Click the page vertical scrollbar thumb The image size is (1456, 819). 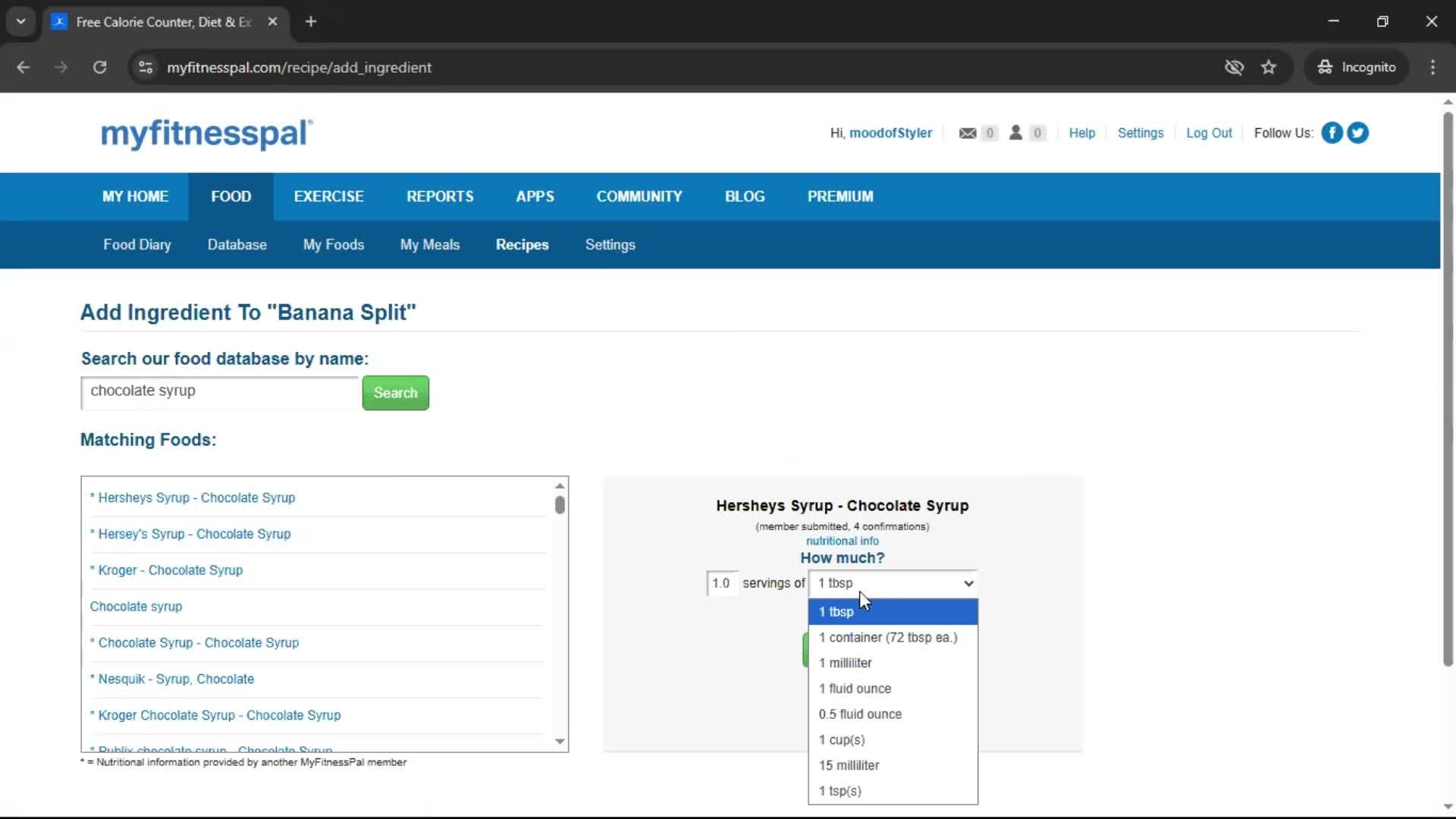[x=1448, y=390]
